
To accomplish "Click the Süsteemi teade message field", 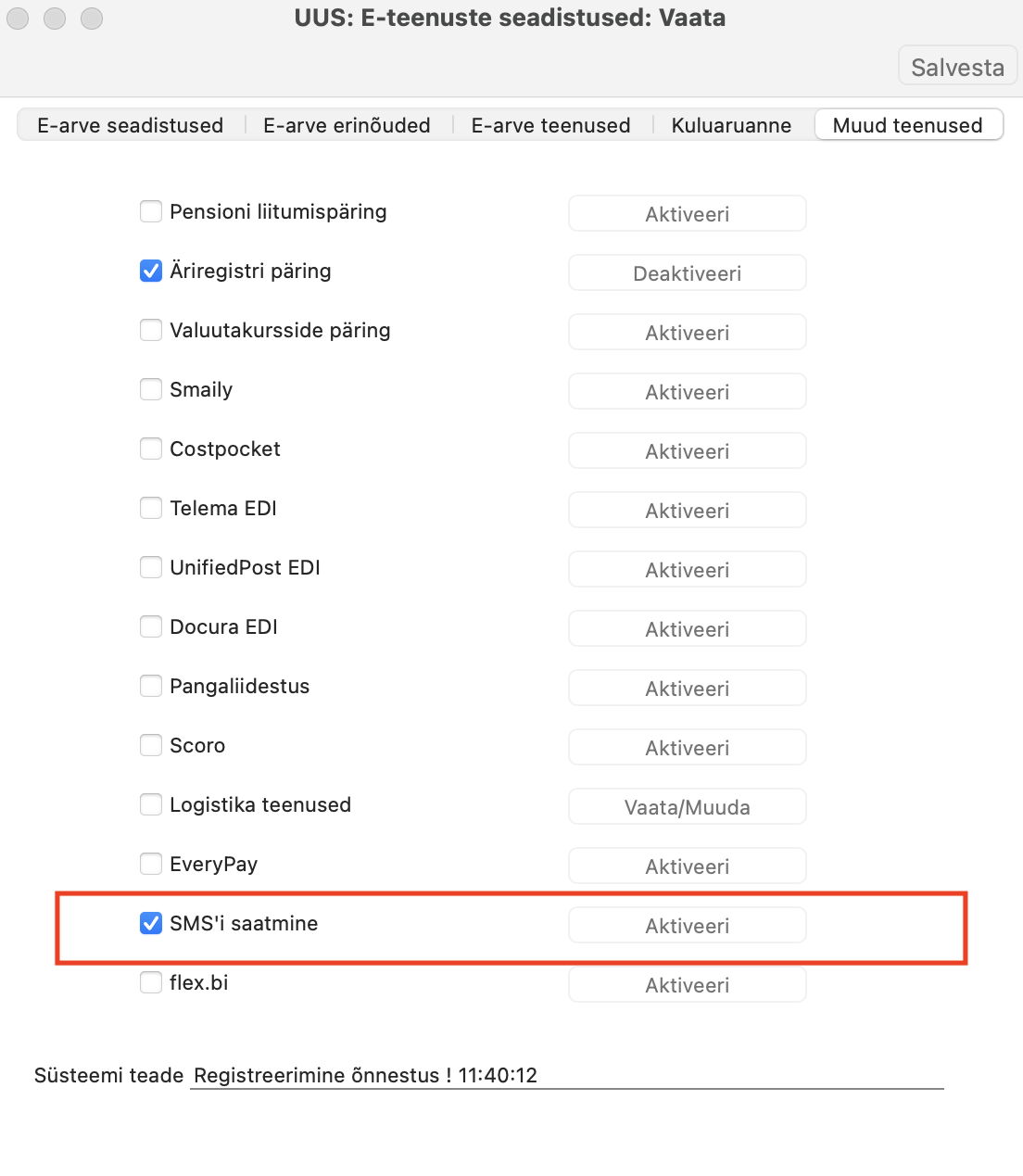I will coord(567,1075).
